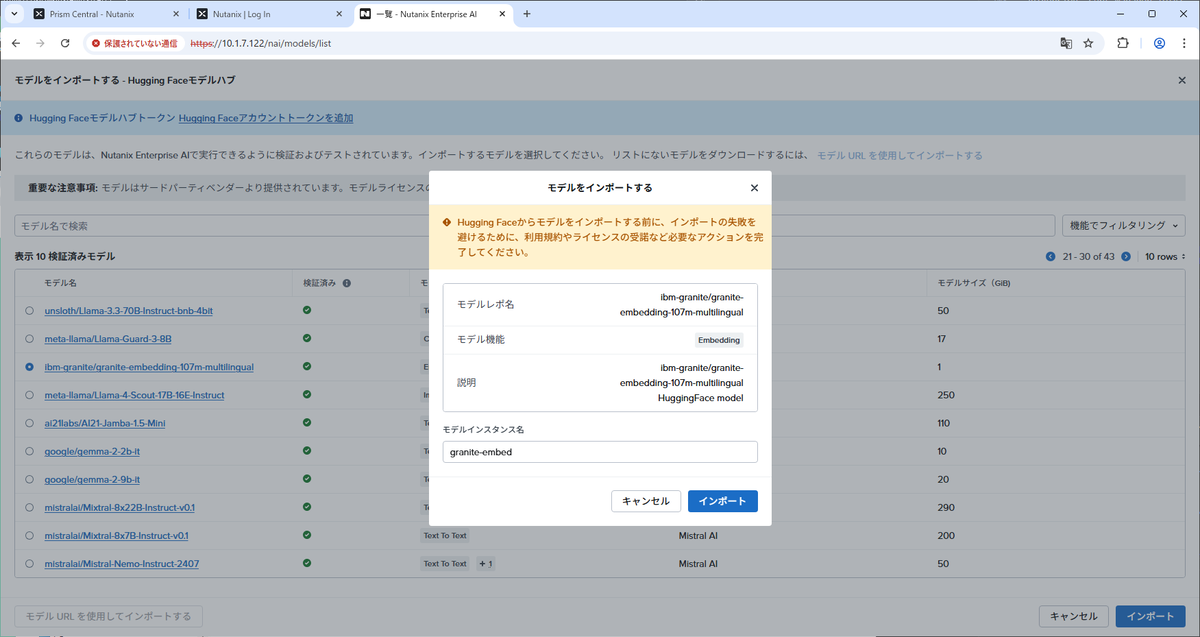Image resolution: width=1200 pixels, height=637 pixels.
Task: Click the モデル名 column header
Action: (x=60, y=283)
